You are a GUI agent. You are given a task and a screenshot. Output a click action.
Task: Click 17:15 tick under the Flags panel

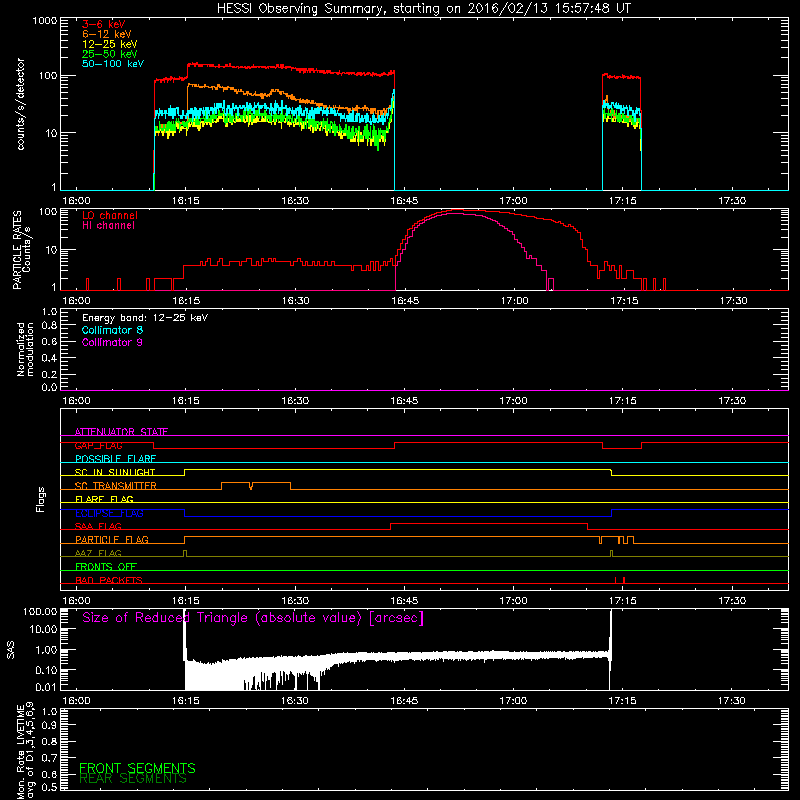coord(623,601)
